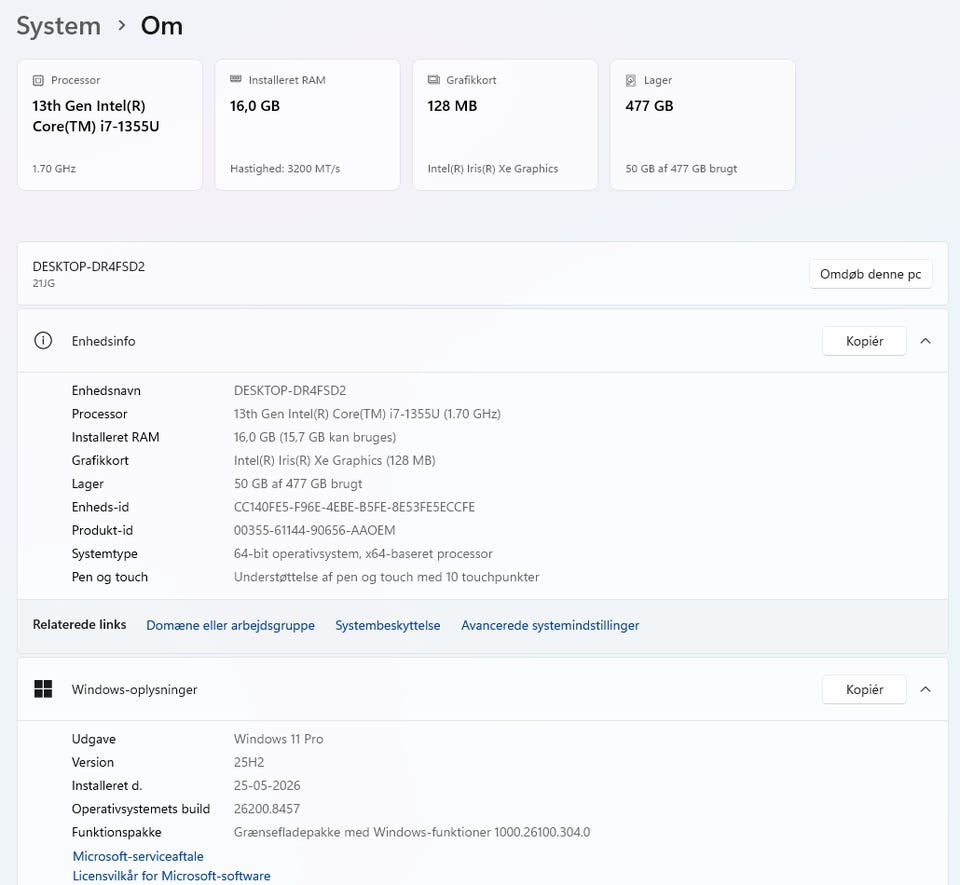Click Omdøb denne pc button
Screen dimensions: 960x885
click(870, 274)
